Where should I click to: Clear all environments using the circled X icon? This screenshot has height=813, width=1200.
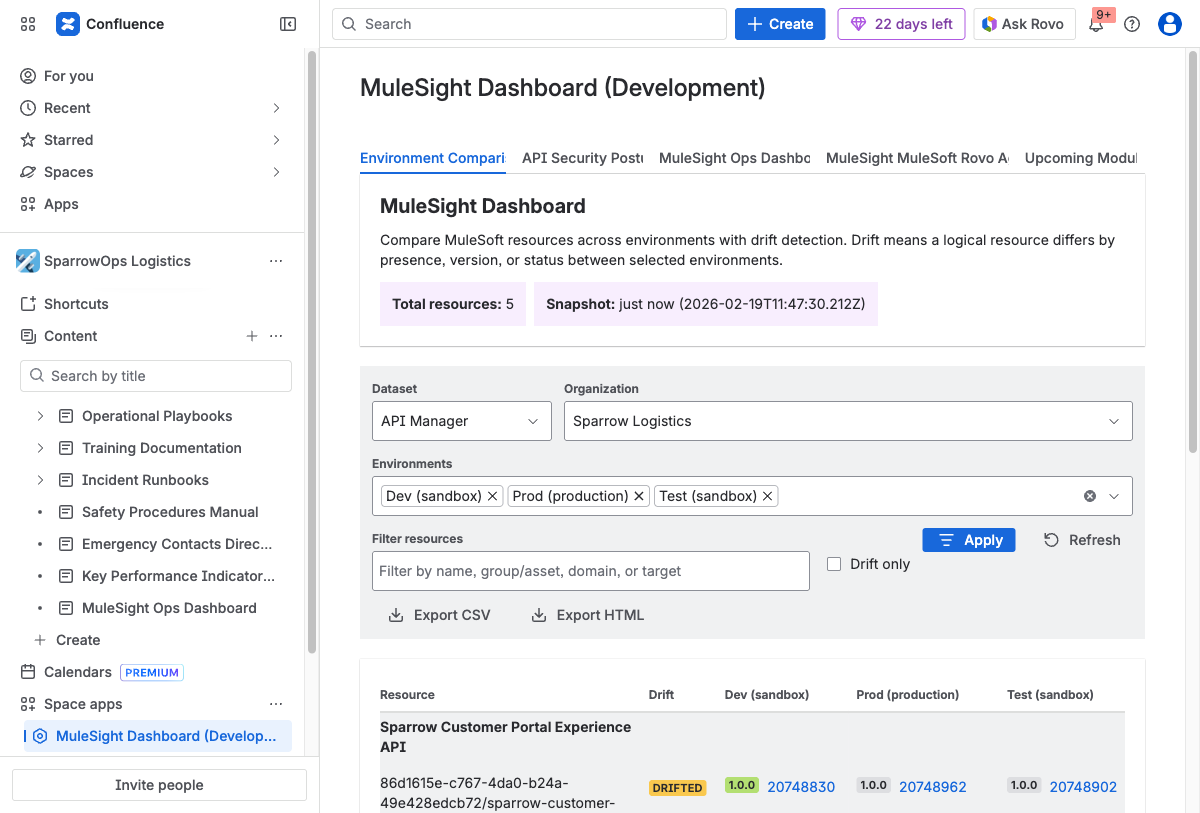point(1090,495)
